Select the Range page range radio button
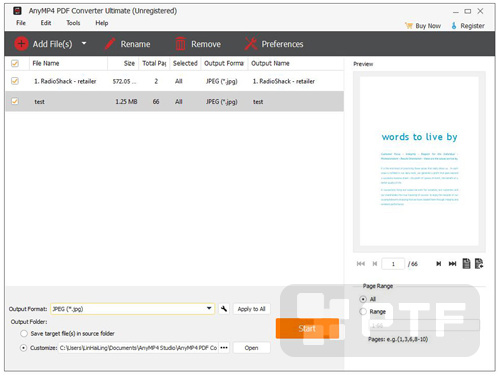 click(x=363, y=312)
